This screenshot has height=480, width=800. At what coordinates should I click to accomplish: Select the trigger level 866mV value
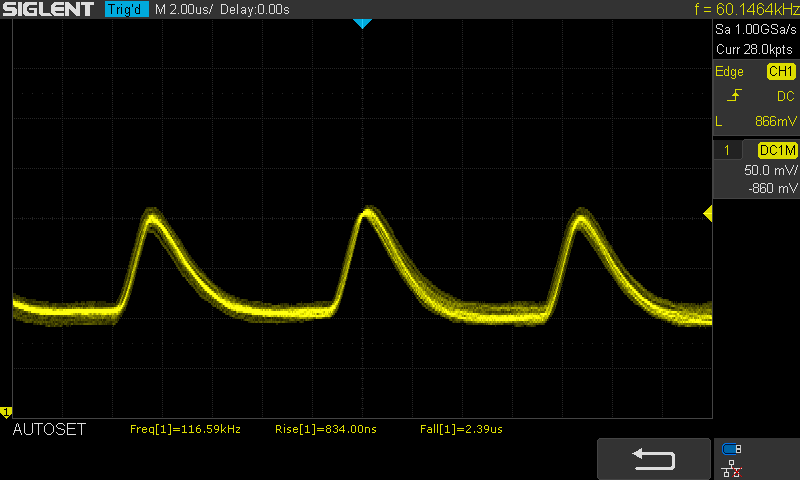coord(776,121)
